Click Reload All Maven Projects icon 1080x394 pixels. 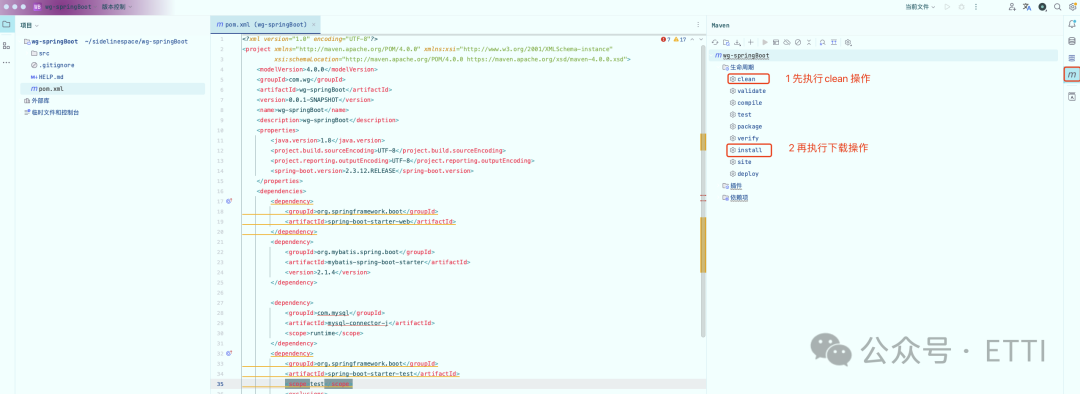[715, 42]
